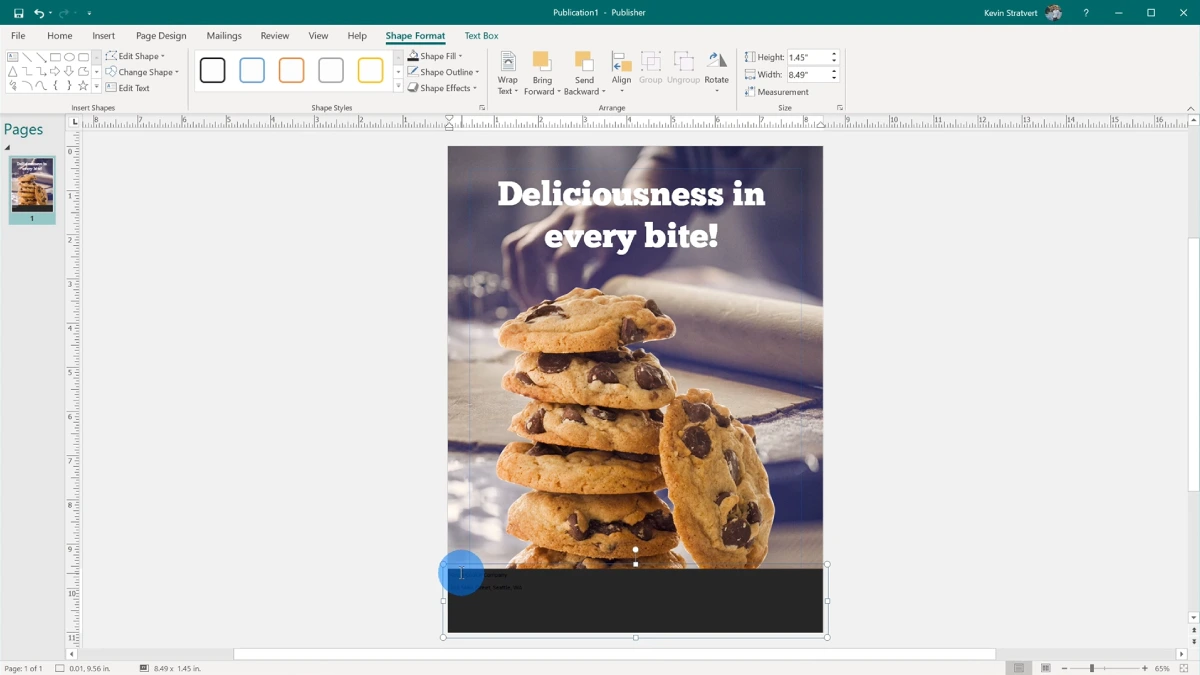Open the Text Box tab
1200x675 pixels.
(481, 35)
